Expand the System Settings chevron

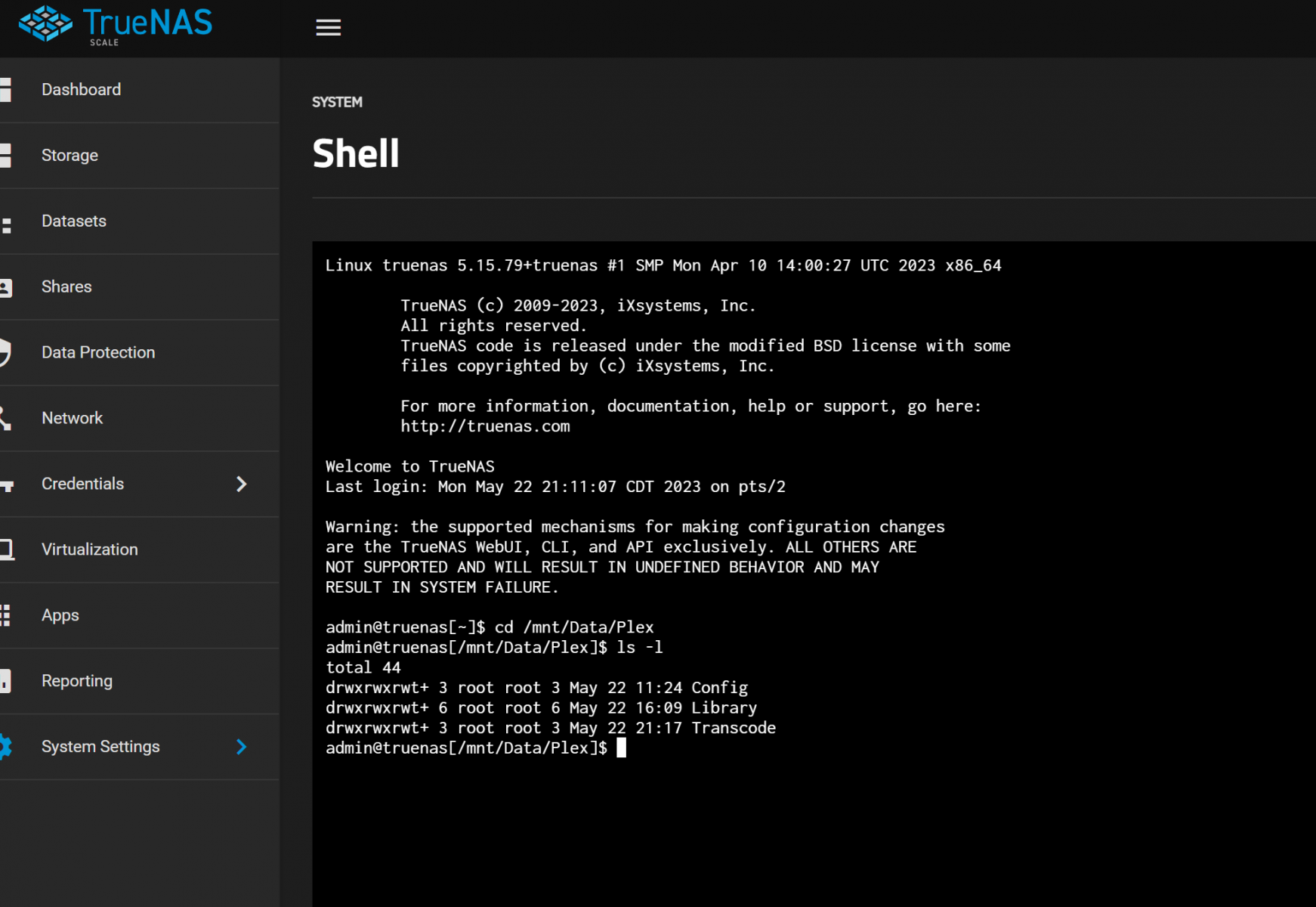tap(242, 748)
